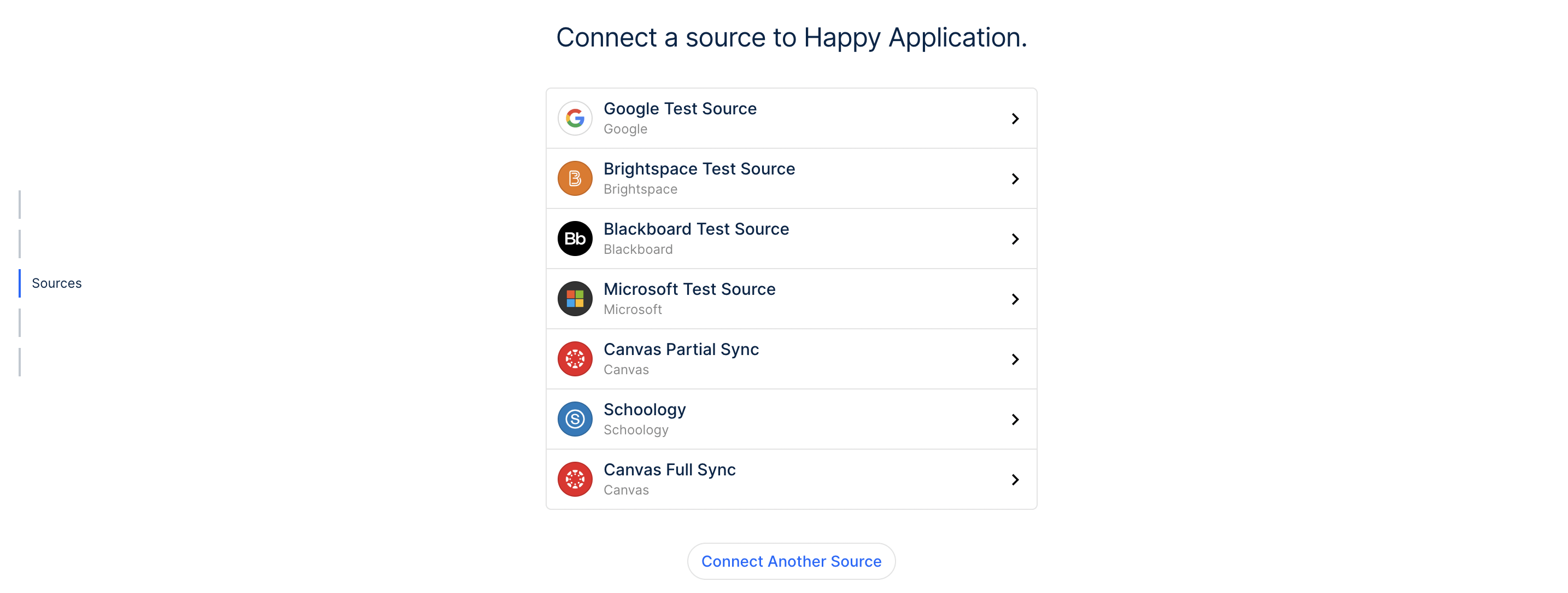The width and height of the screenshot is (1568, 593).
Task: Expand the Schoology row arrow
Action: 1015,420
